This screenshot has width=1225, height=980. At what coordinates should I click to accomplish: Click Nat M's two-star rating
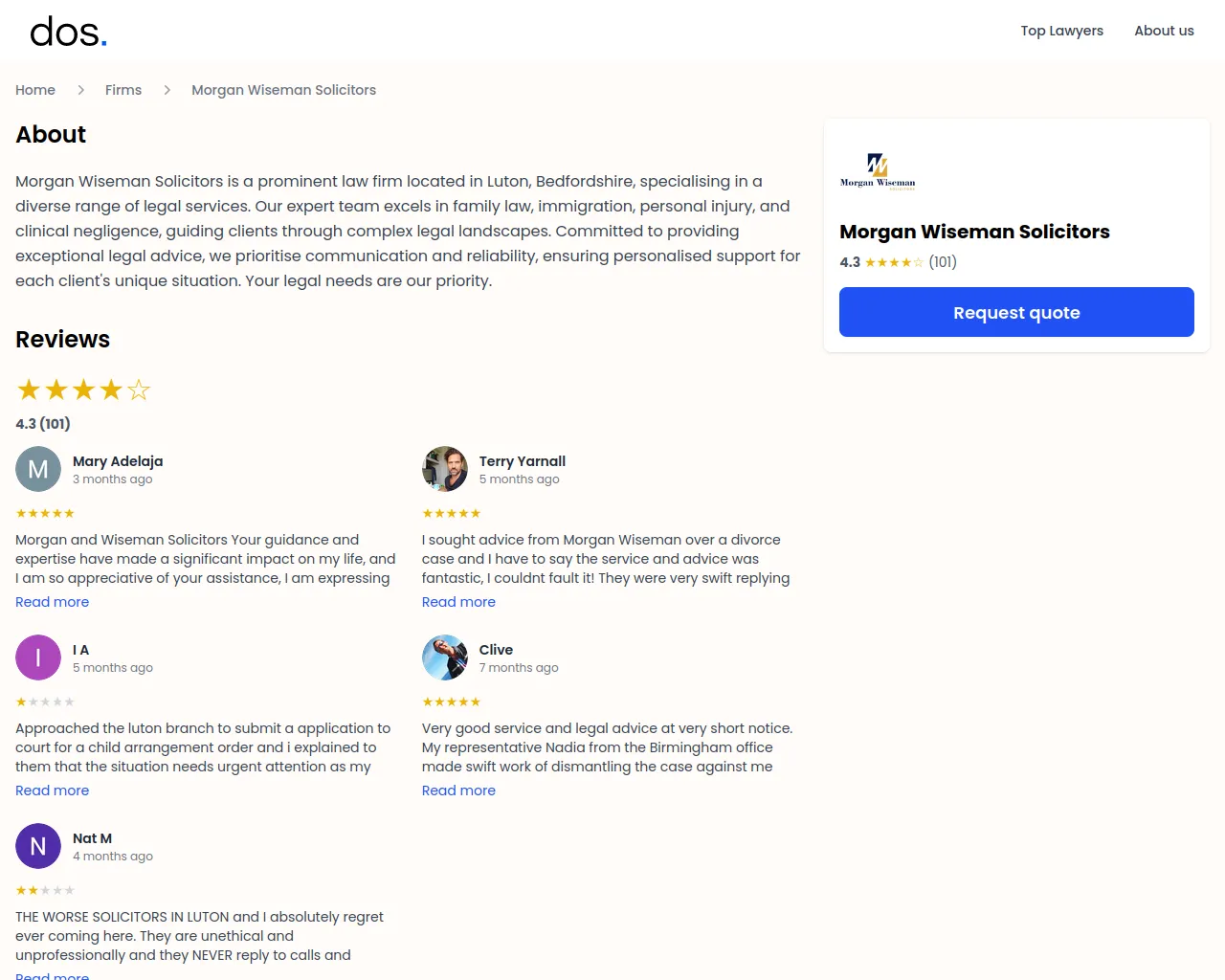tap(45, 890)
